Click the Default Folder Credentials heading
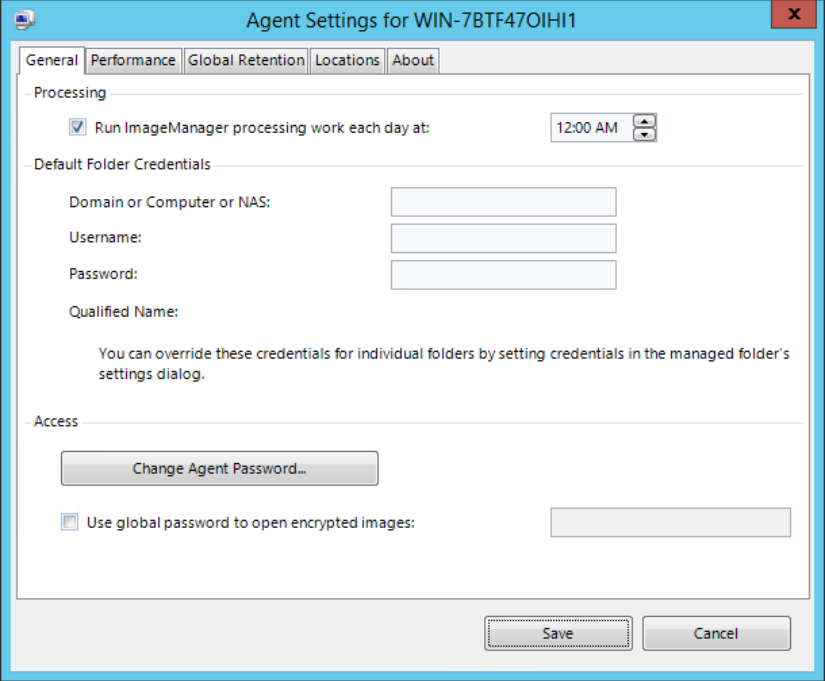The height and width of the screenshot is (681, 825). click(x=122, y=164)
